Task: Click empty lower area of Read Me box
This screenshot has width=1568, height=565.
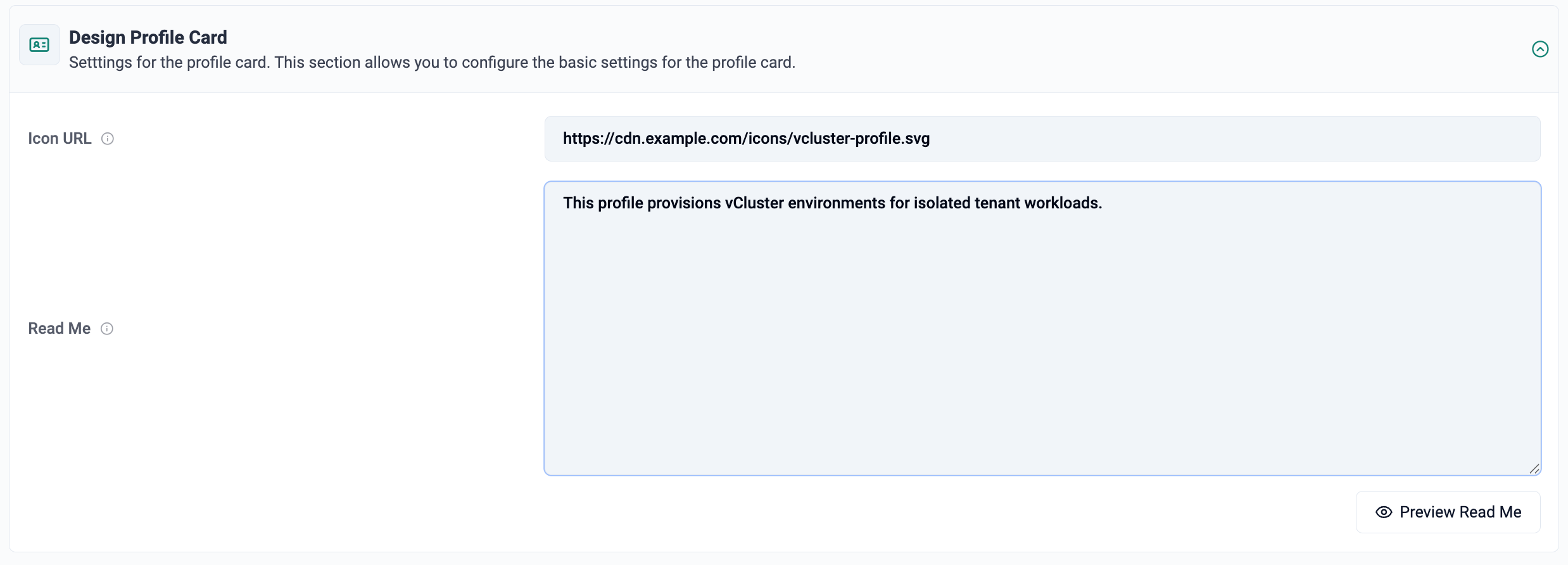Action: click(x=1042, y=380)
